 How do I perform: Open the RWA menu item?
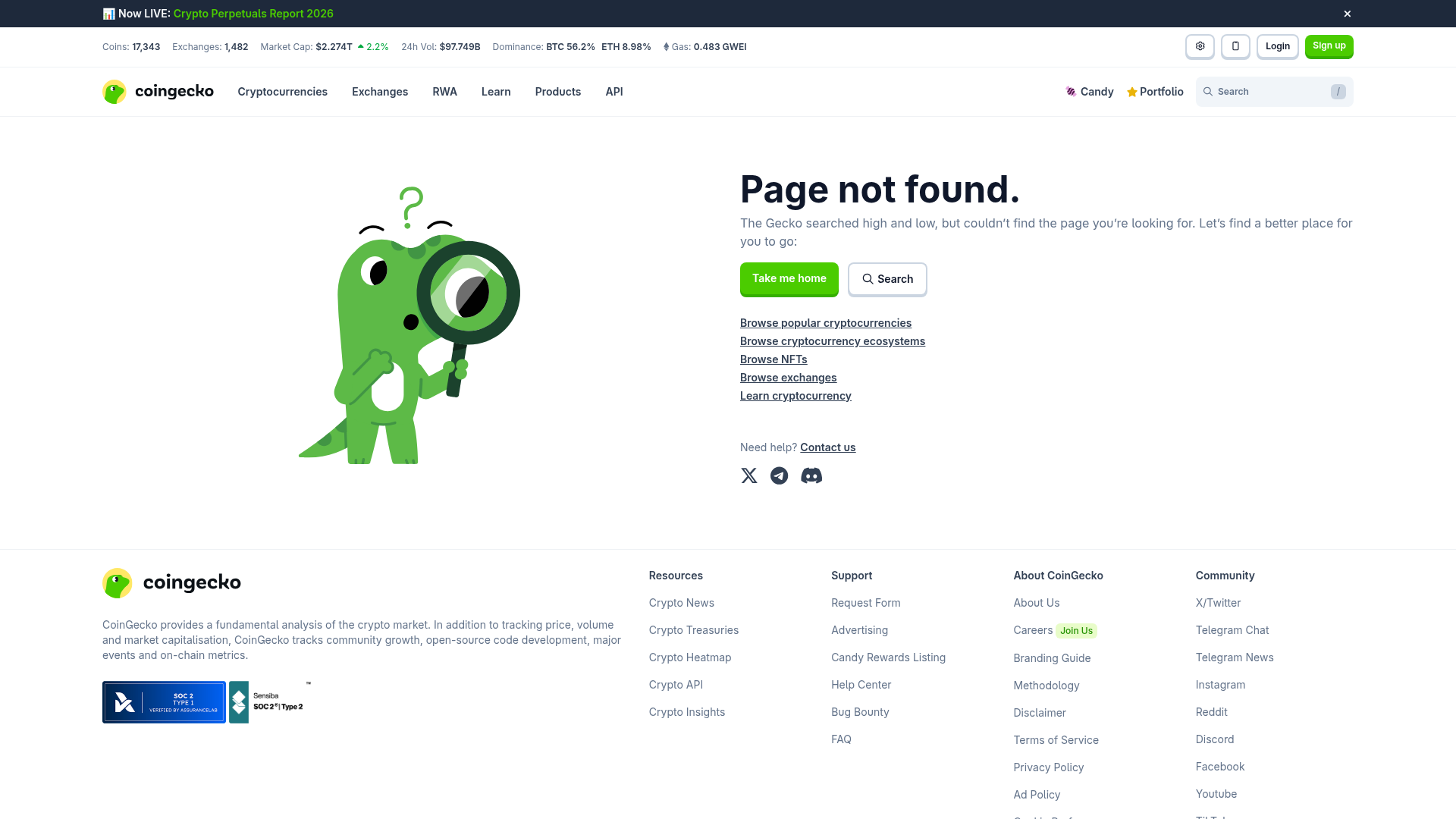click(x=444, y=92)
